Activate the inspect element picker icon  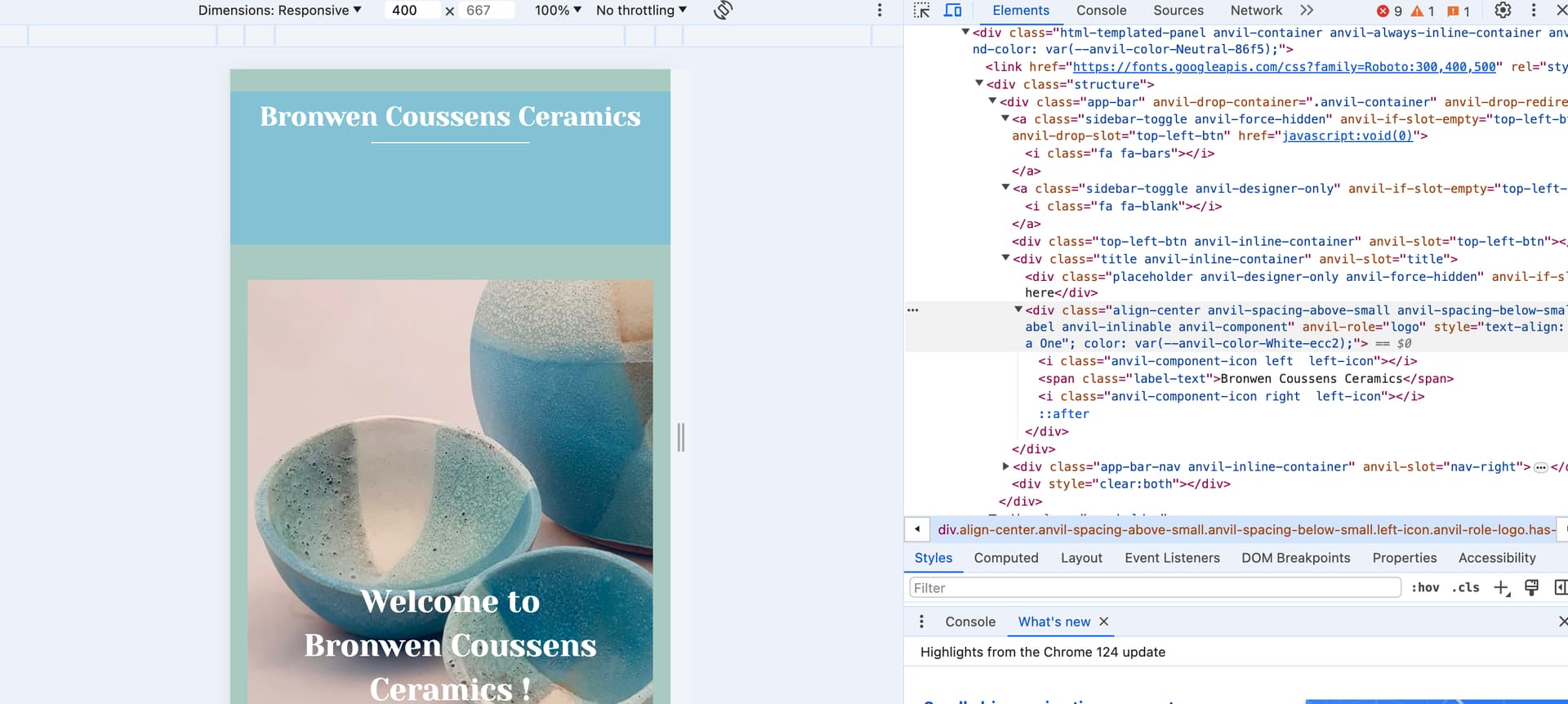[x=922, y=11]
